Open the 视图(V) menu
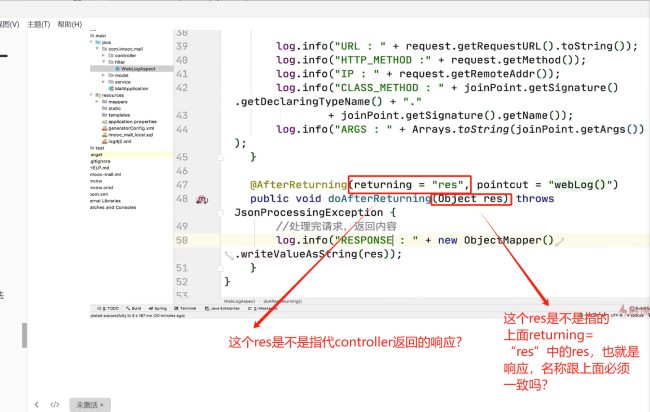Screen dimensions: 650x412 (x=9, y=24)
